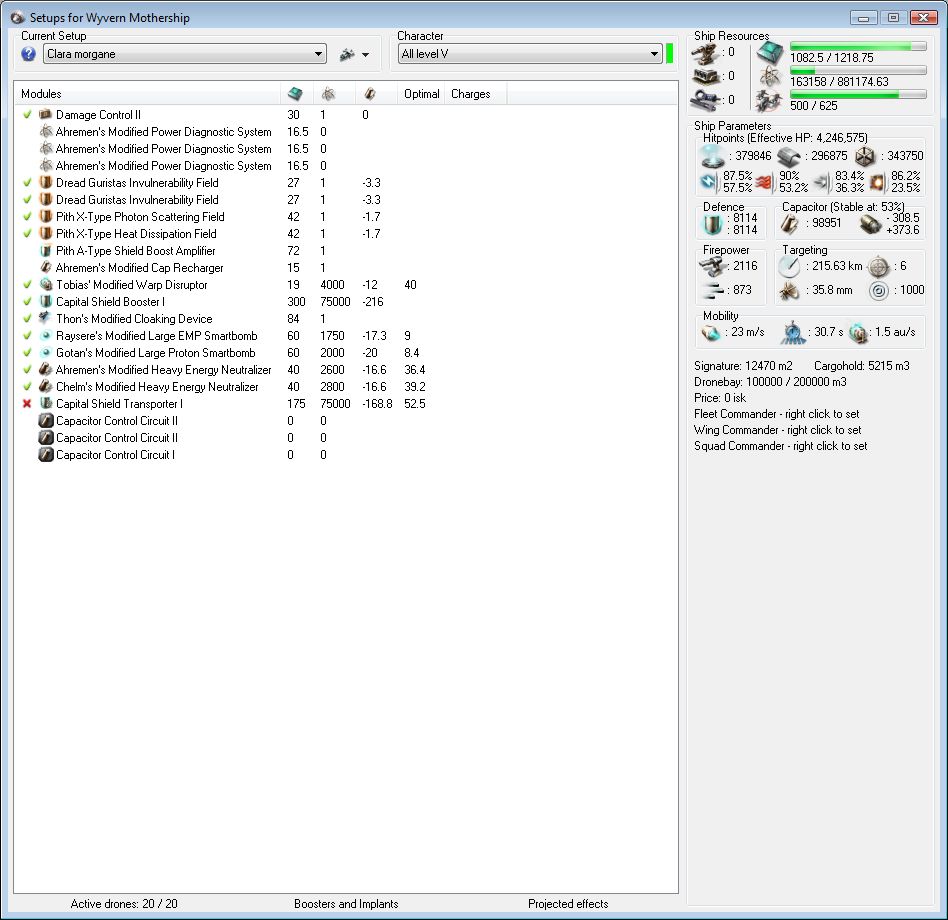The image size is (948, 920).
Task: Click the Dronebay: 100000 / 200000 m3 text
Action: [x=770, y=382]
